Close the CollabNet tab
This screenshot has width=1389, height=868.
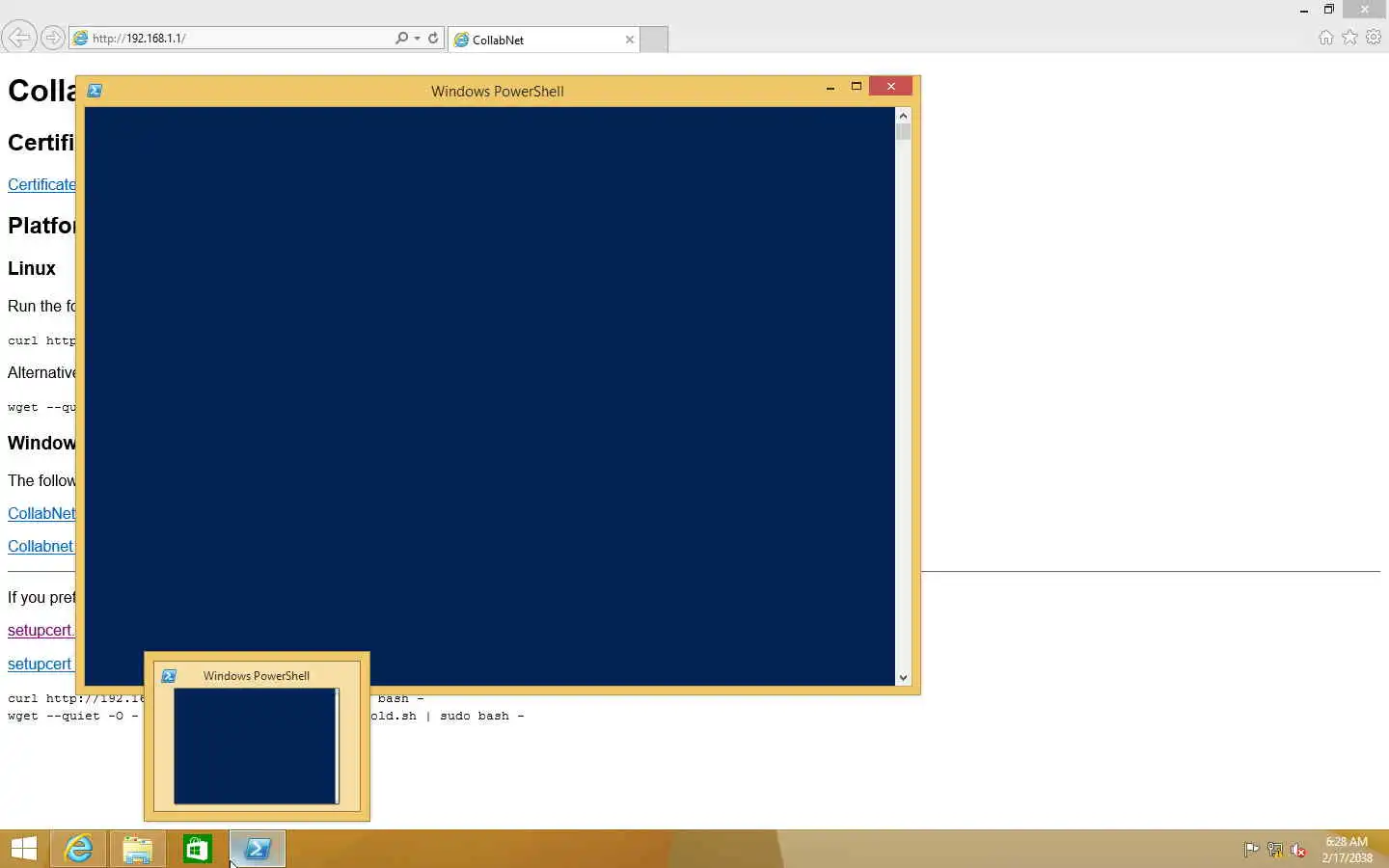(630, 40)
